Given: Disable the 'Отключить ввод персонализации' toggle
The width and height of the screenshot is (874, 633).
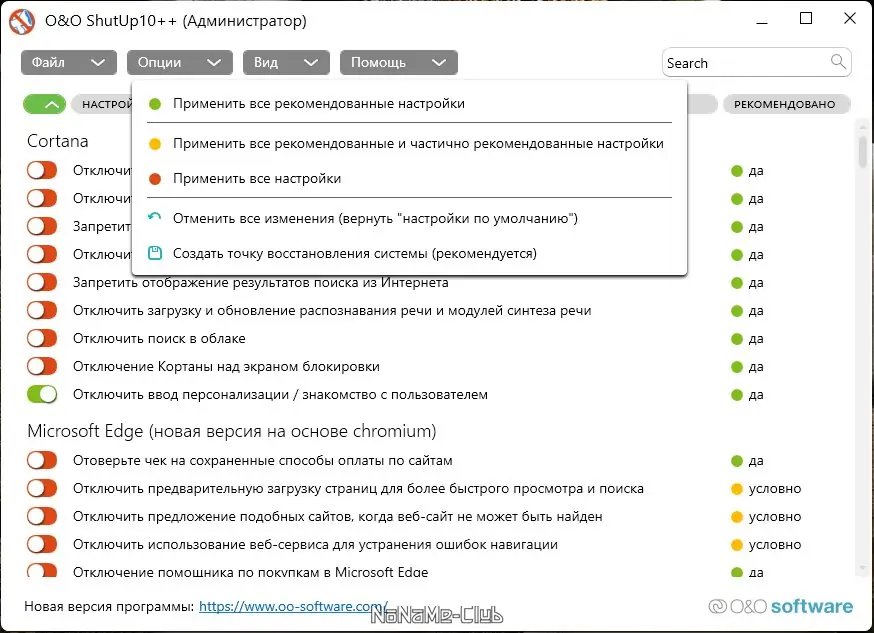Looking at the screenshot, I should pyautogui.click(x=41, y=394).
